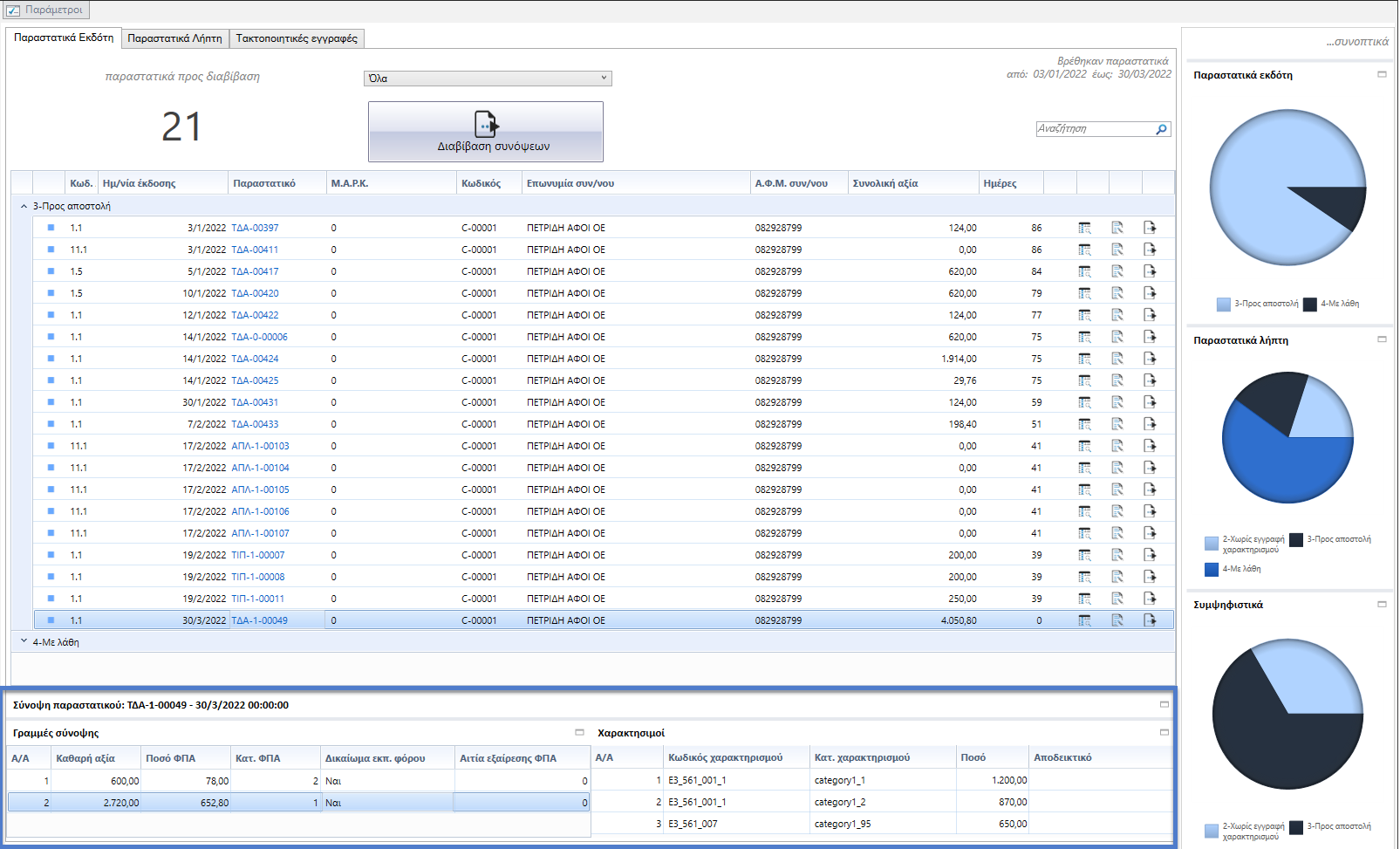This screenshot has width=1400, height=849.
Task: Switch to Παραστατικά Λήπτη tab
Action: point(174,38)
